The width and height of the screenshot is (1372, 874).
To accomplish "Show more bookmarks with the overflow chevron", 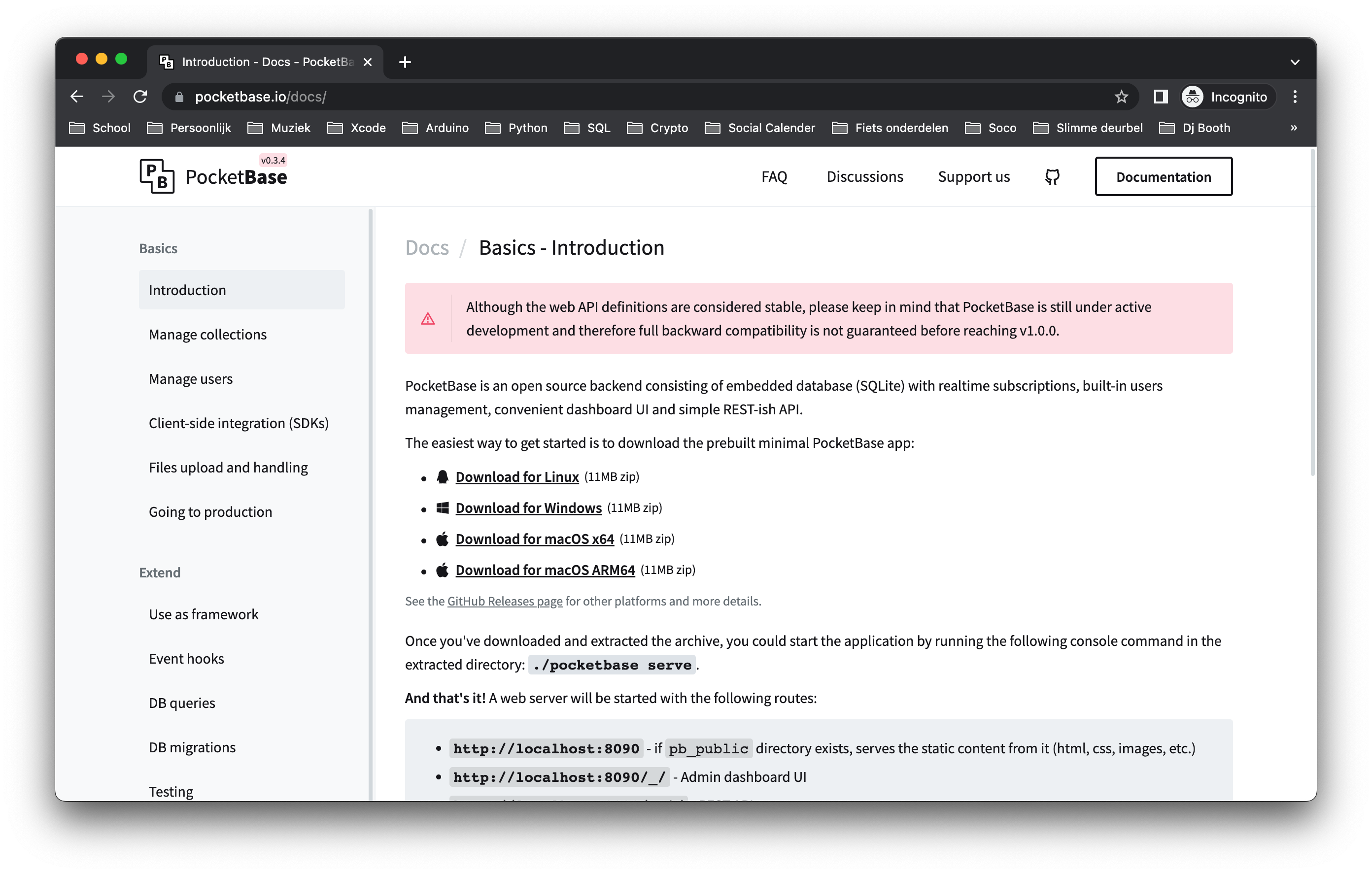I will [1293, 128].
